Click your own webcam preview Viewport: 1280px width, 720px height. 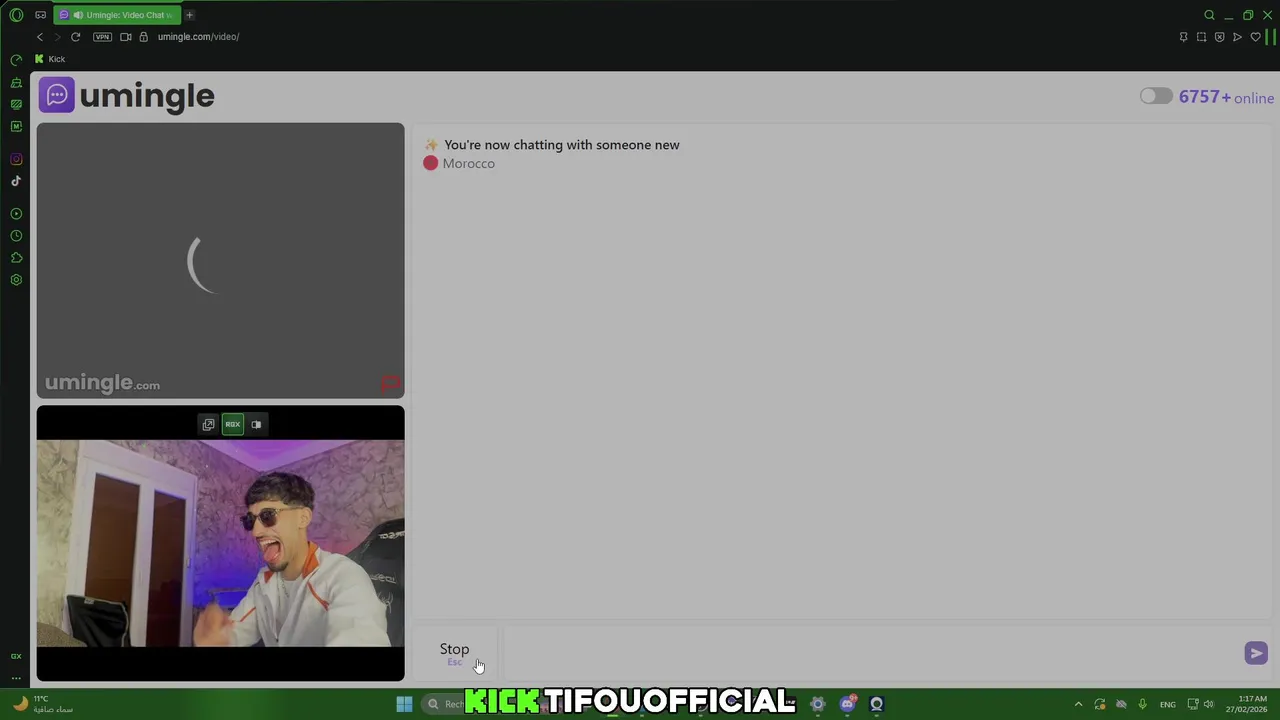pos(221,544)
